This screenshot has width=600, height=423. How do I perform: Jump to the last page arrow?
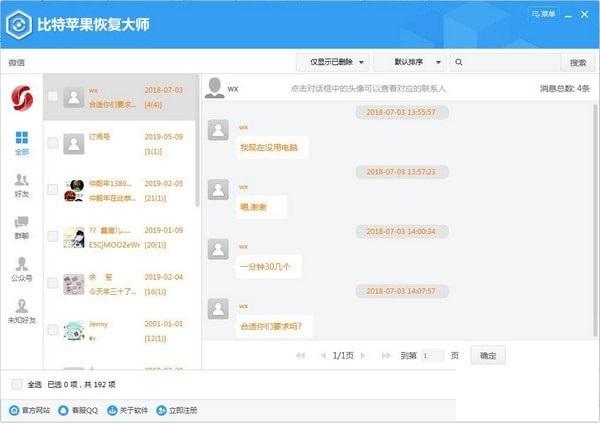(x=386, y=356)
